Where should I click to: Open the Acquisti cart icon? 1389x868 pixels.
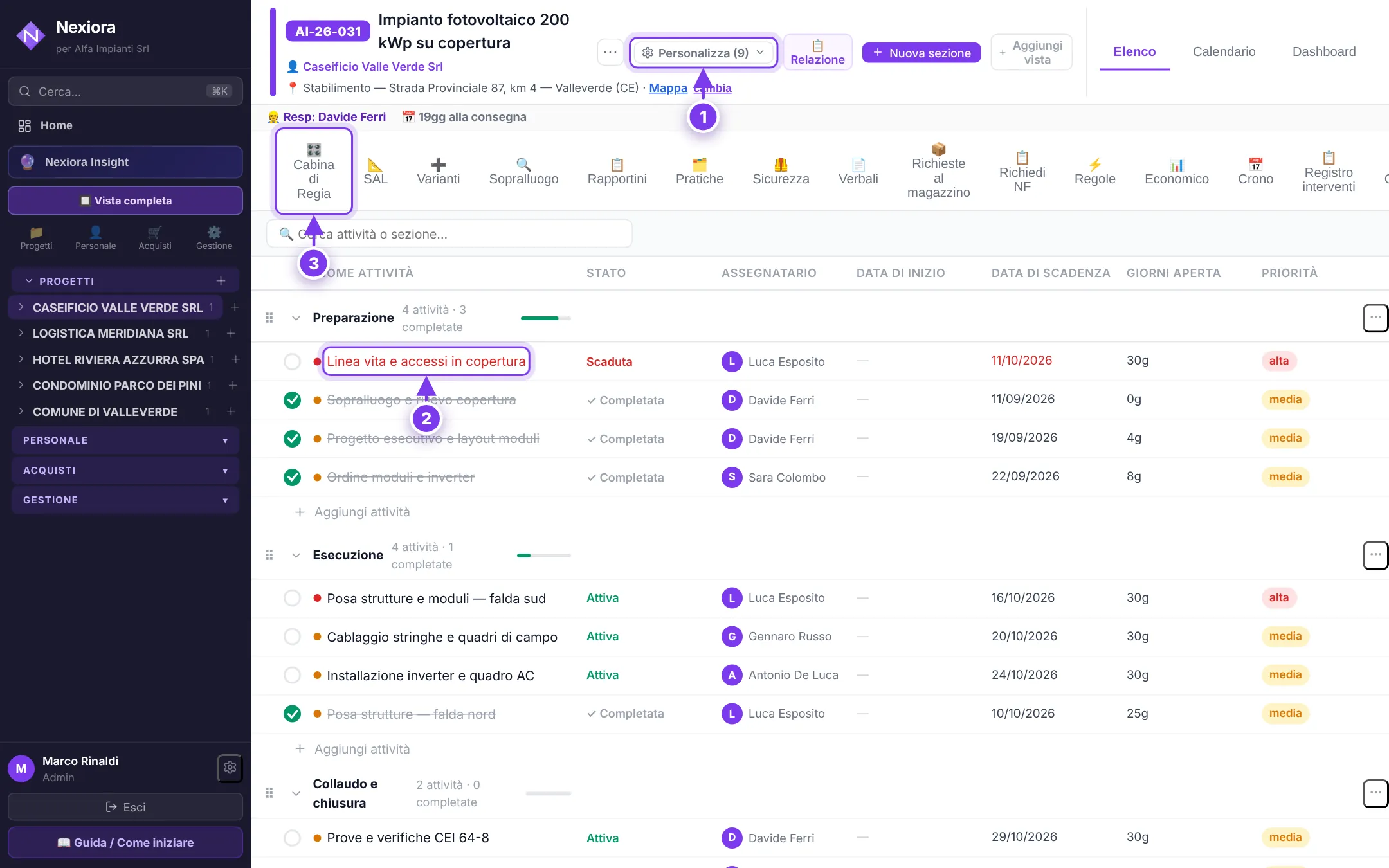[155, 238]
